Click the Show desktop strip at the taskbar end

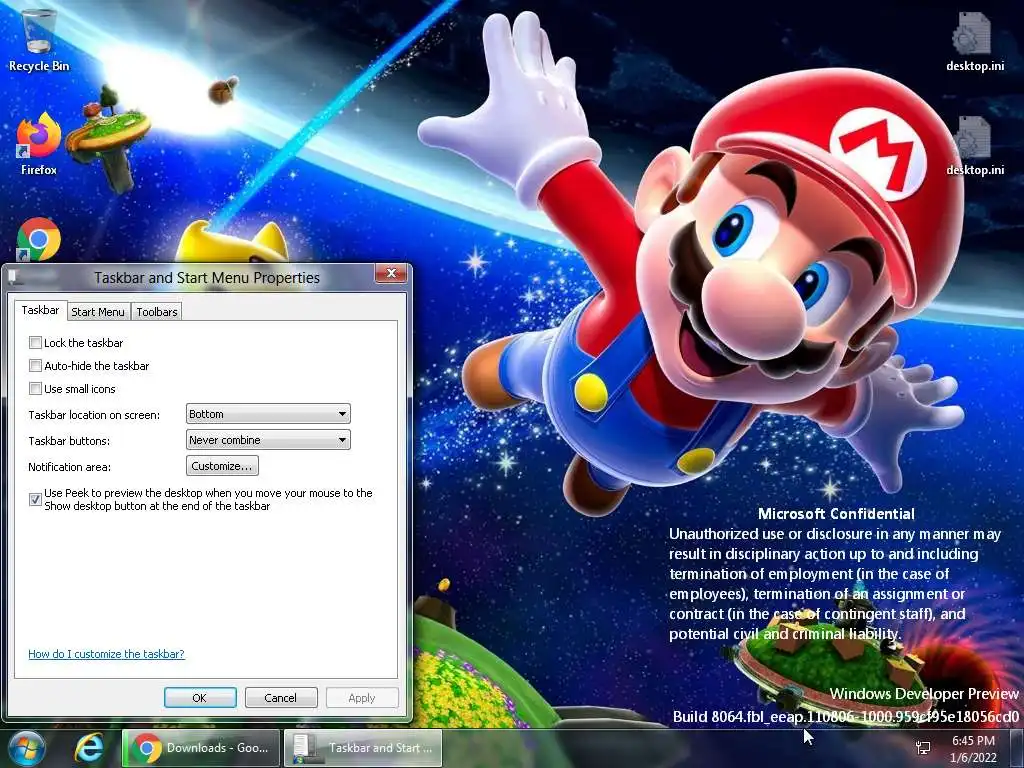click(x=1019, y=748)
